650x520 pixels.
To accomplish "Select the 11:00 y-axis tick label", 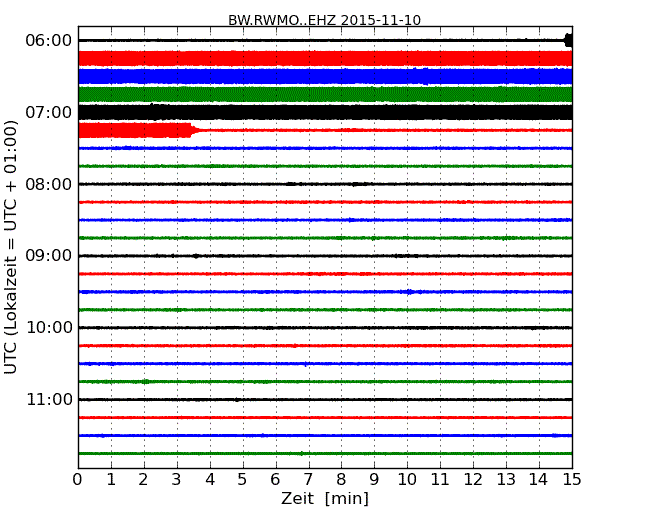I will click(x=49, y=399).
